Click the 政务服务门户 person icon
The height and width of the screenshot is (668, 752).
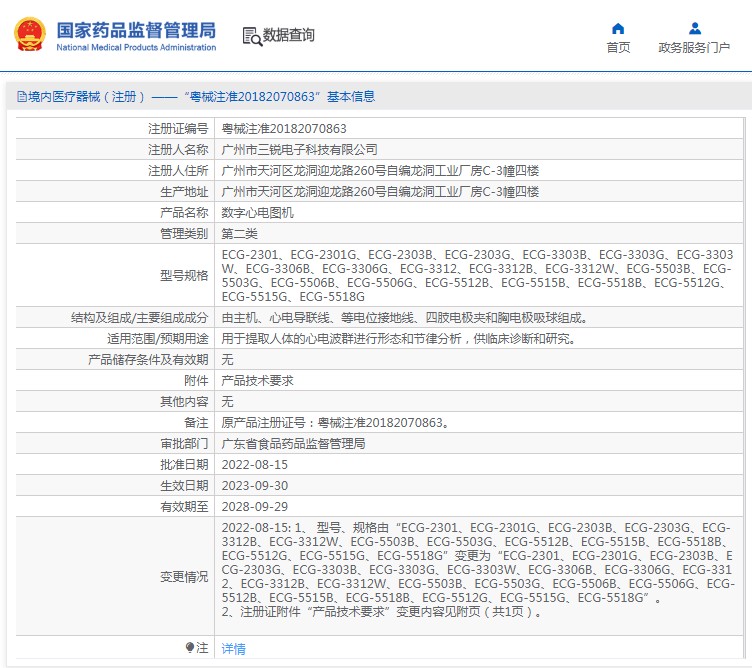pyautogui.click(x=694, y=28)
